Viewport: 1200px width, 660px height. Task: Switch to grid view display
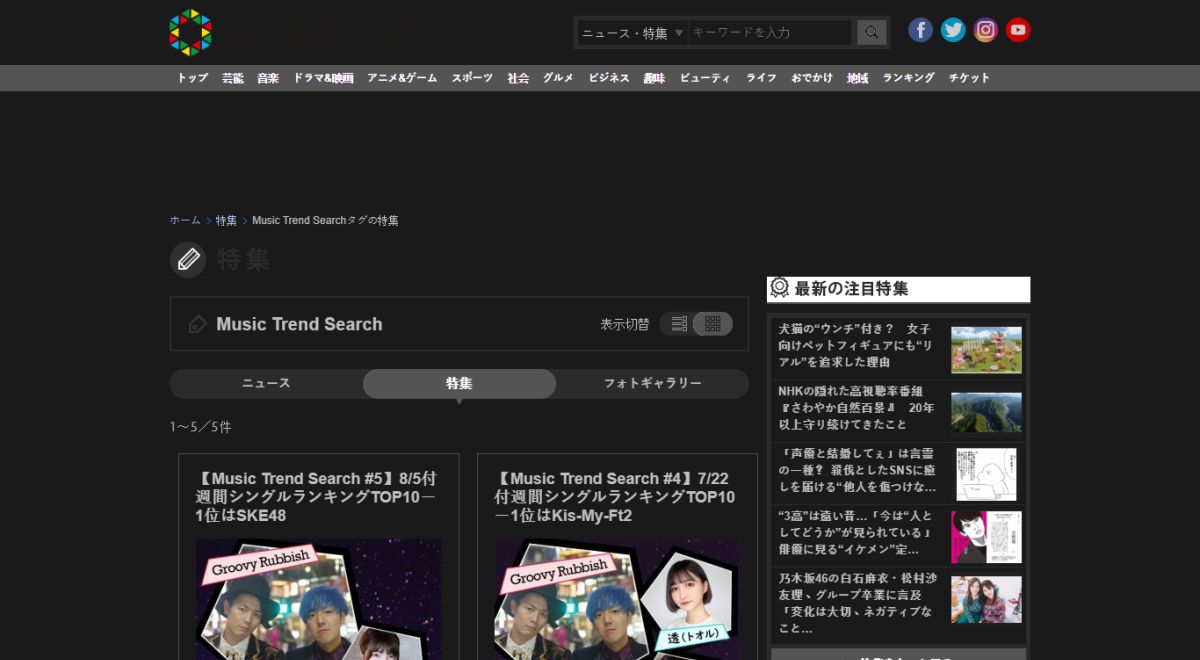713,324
